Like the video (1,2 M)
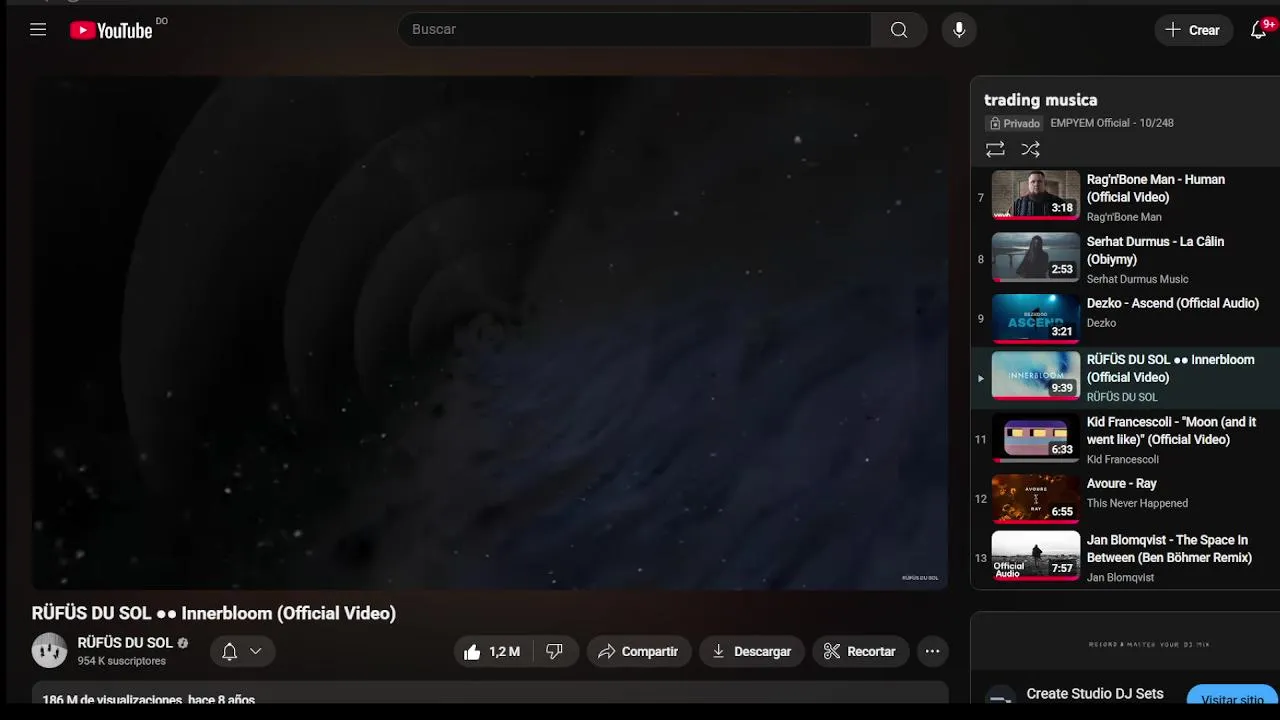 (491, 651)
